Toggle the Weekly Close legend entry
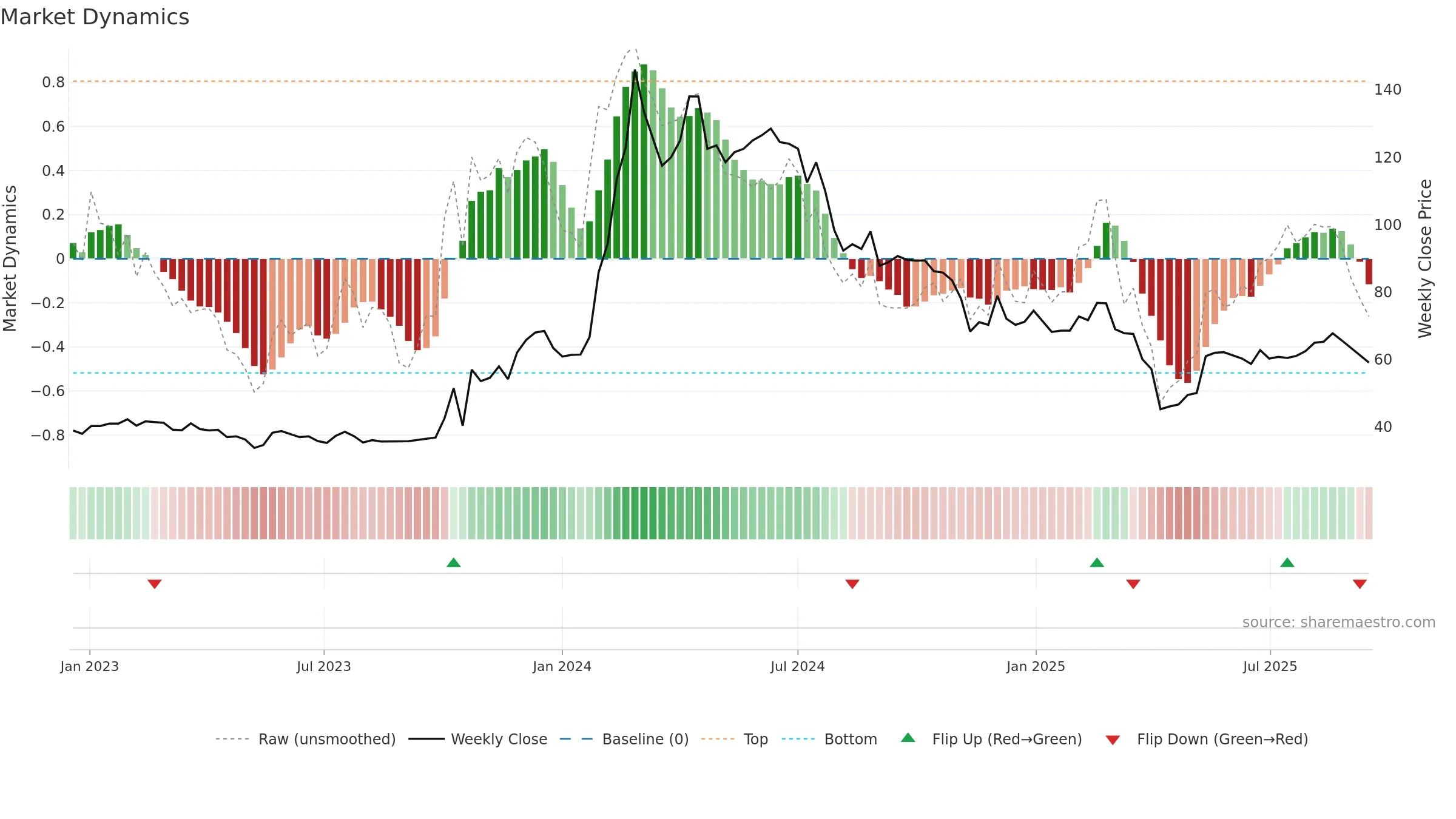Screen dimensions: 1456x819 tap(478, 739)
